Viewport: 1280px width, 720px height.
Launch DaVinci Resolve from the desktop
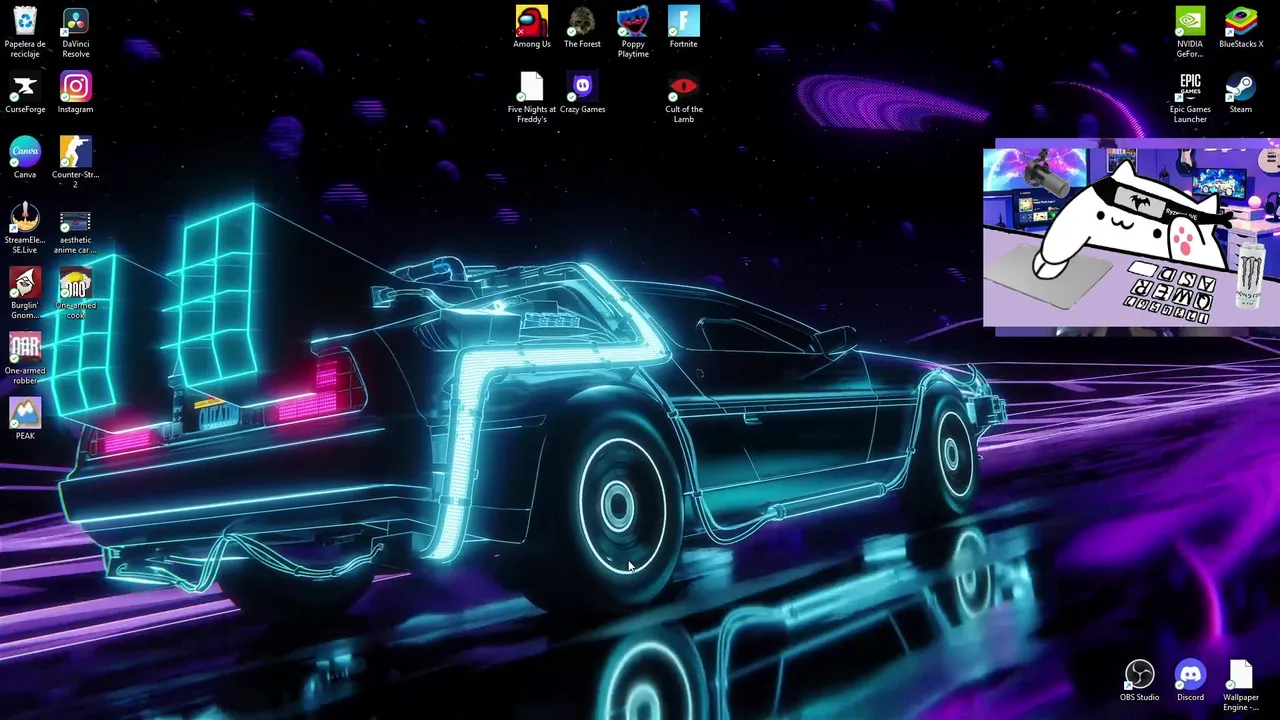(x=75, y=31)
